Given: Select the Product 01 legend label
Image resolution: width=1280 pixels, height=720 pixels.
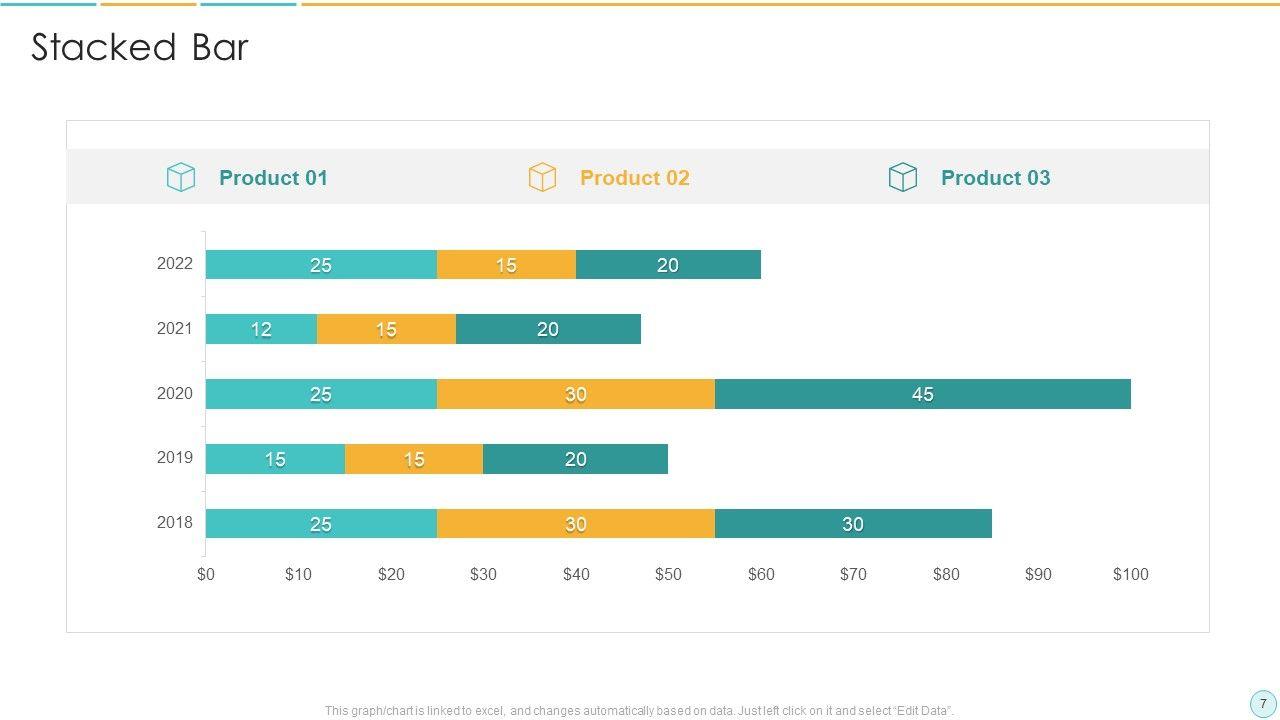Looking at the screenshot, I should click(273, 178).
